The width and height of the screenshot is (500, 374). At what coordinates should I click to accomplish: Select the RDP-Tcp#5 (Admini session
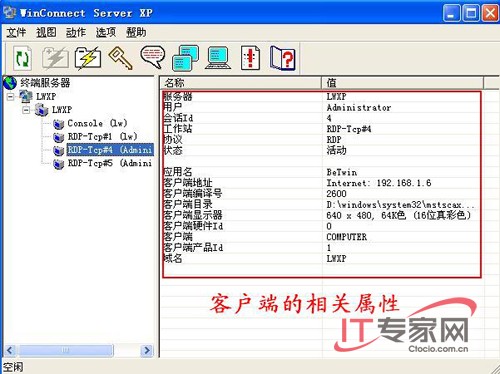(110, 163)
